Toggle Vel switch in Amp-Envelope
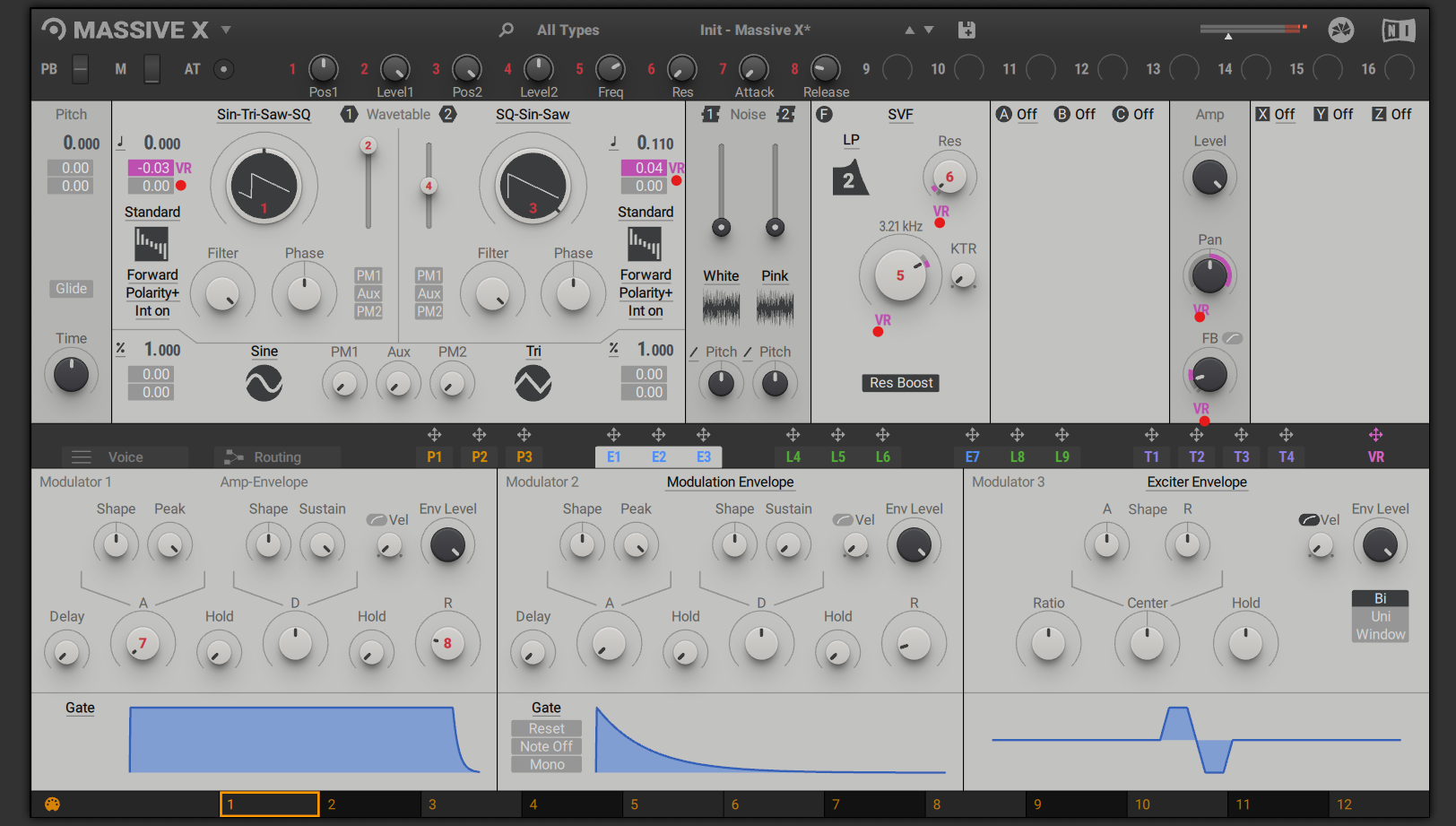The image size is (1456, 826). pos(377,519)
